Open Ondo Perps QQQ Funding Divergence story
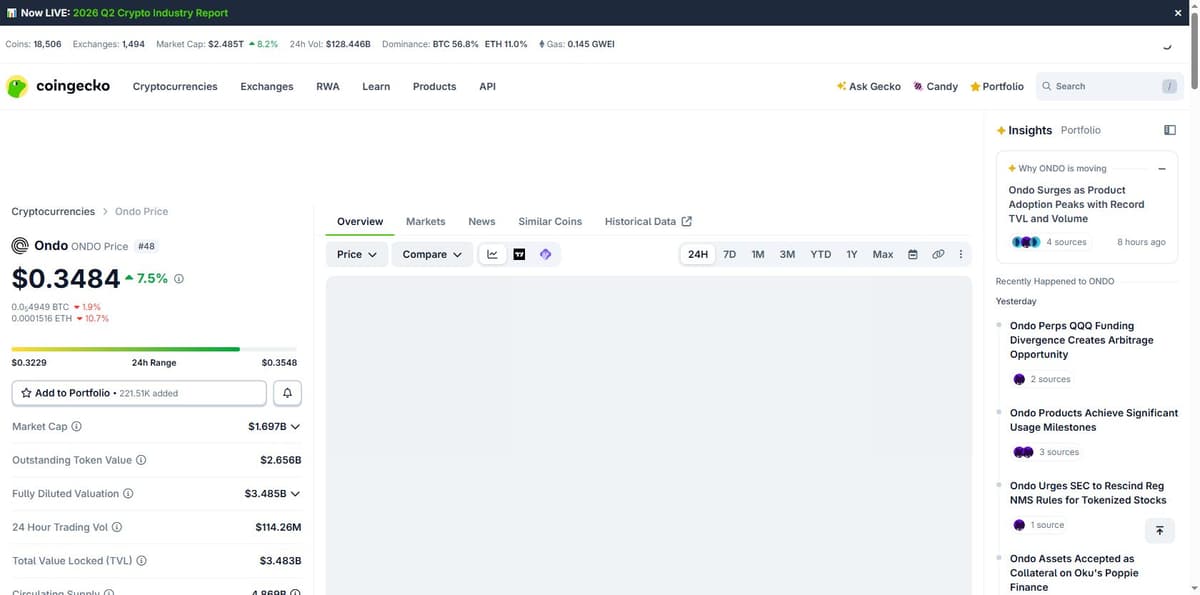The height and width of the screenshot is (595, 1200). point(1082,340)
